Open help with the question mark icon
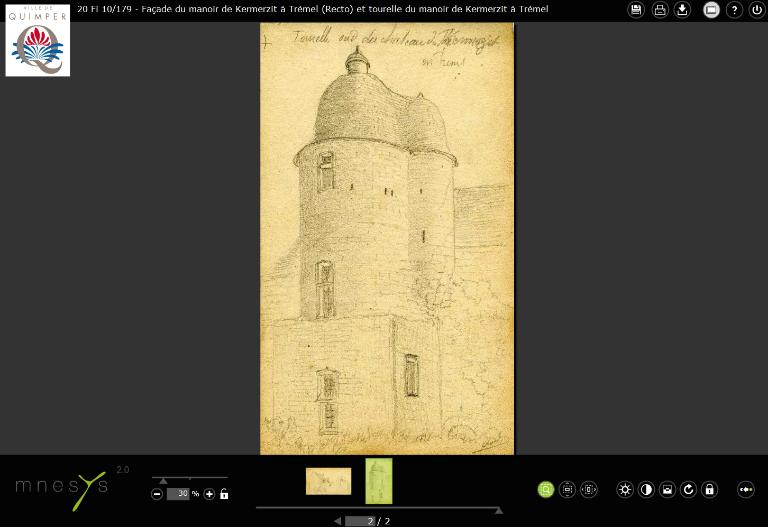768x527 pixels. 734,10
